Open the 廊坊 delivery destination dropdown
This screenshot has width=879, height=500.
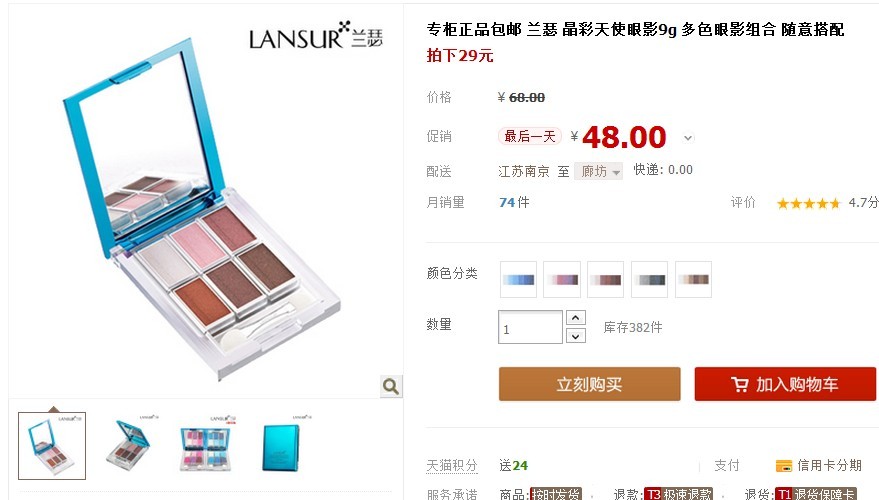pos(598,172)
